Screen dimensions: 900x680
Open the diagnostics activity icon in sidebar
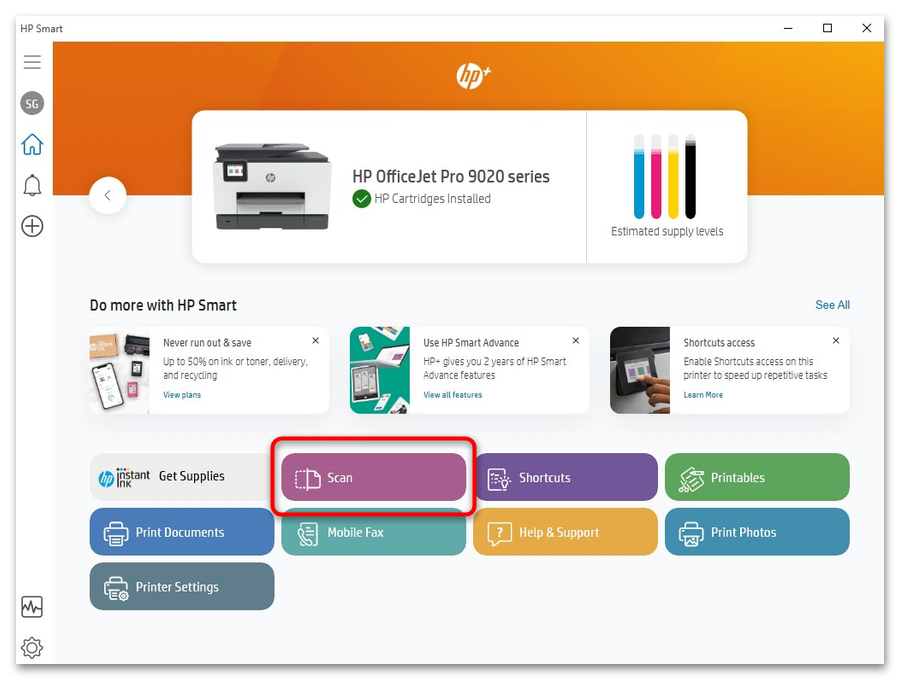(32, 607)
